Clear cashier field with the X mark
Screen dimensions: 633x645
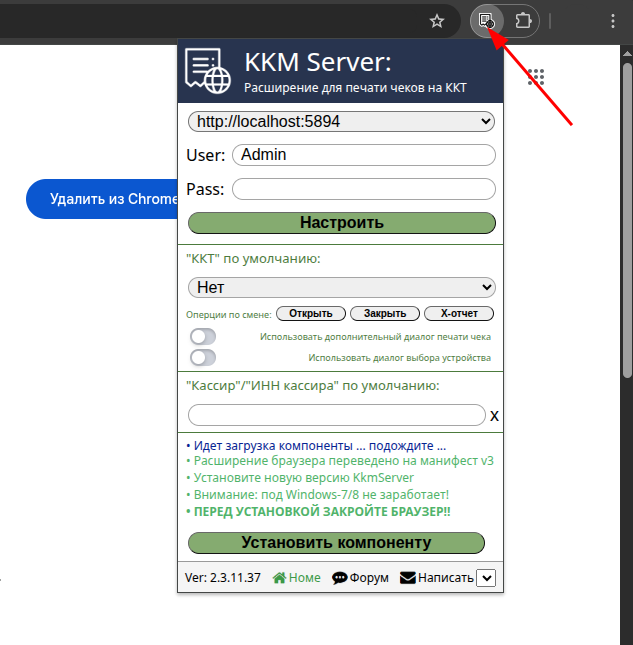494,416
